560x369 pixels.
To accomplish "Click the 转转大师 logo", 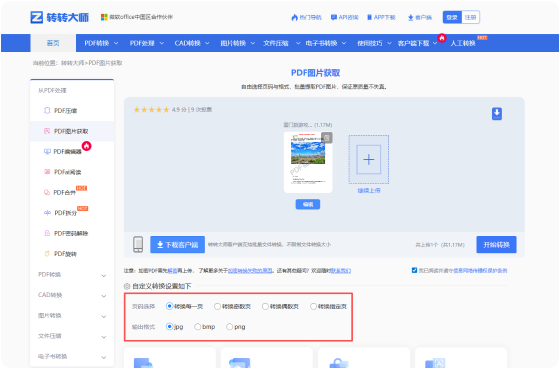I will pyautogui.click(x=60, y=17).
